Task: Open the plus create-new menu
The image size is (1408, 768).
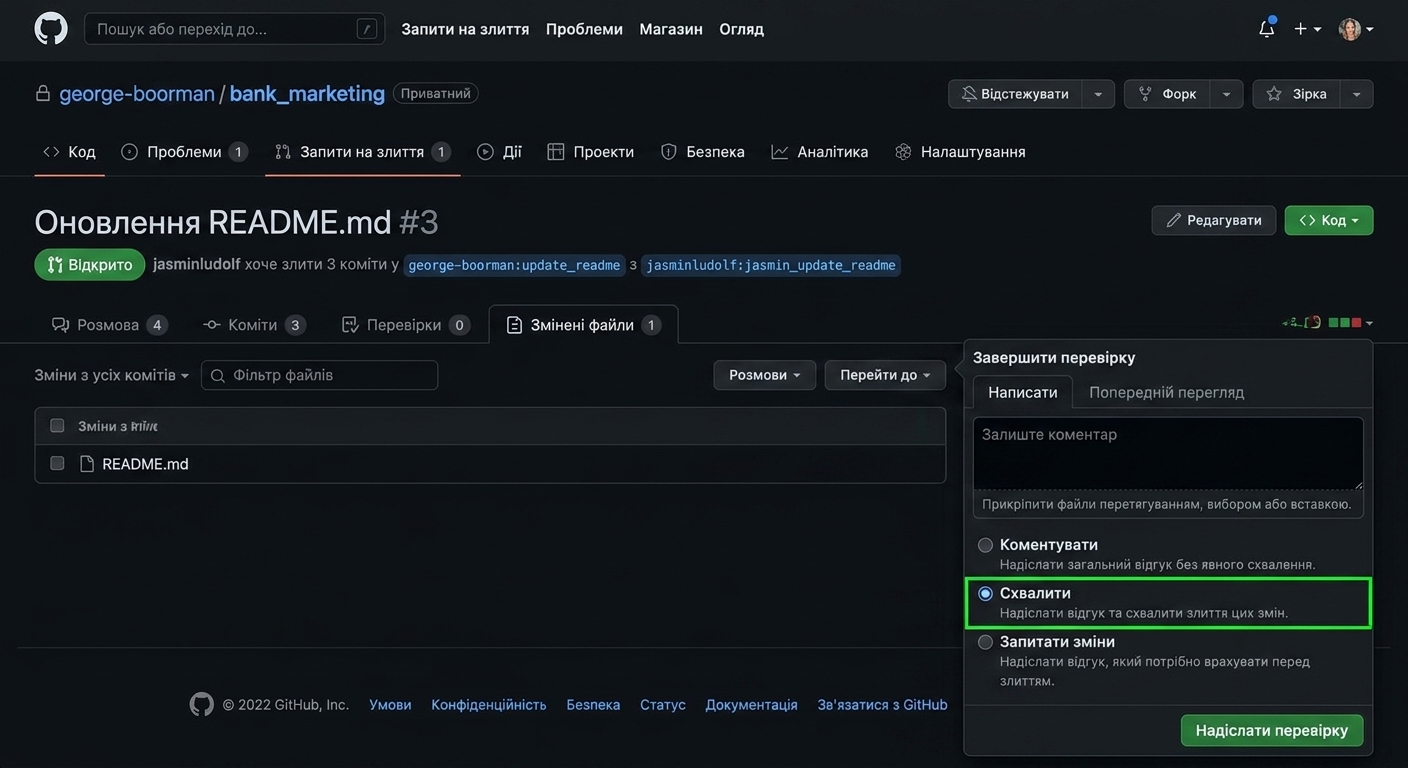Action: pos(1307,29)
